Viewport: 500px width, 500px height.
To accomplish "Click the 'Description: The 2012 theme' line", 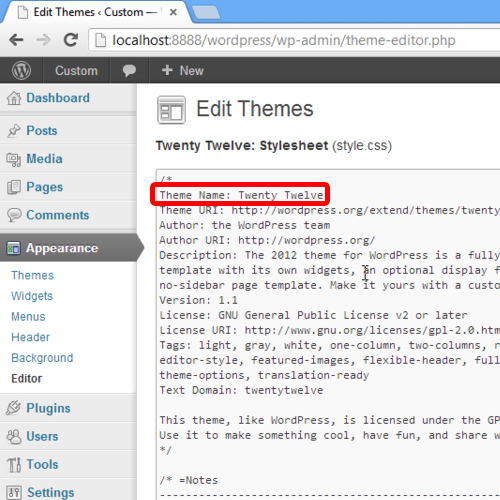I will tap(329, 255).
